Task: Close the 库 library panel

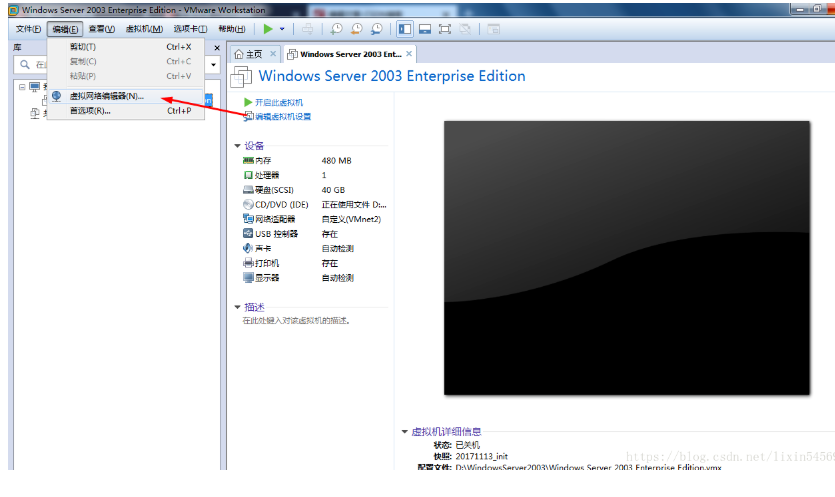Action: tap(217, 48)
